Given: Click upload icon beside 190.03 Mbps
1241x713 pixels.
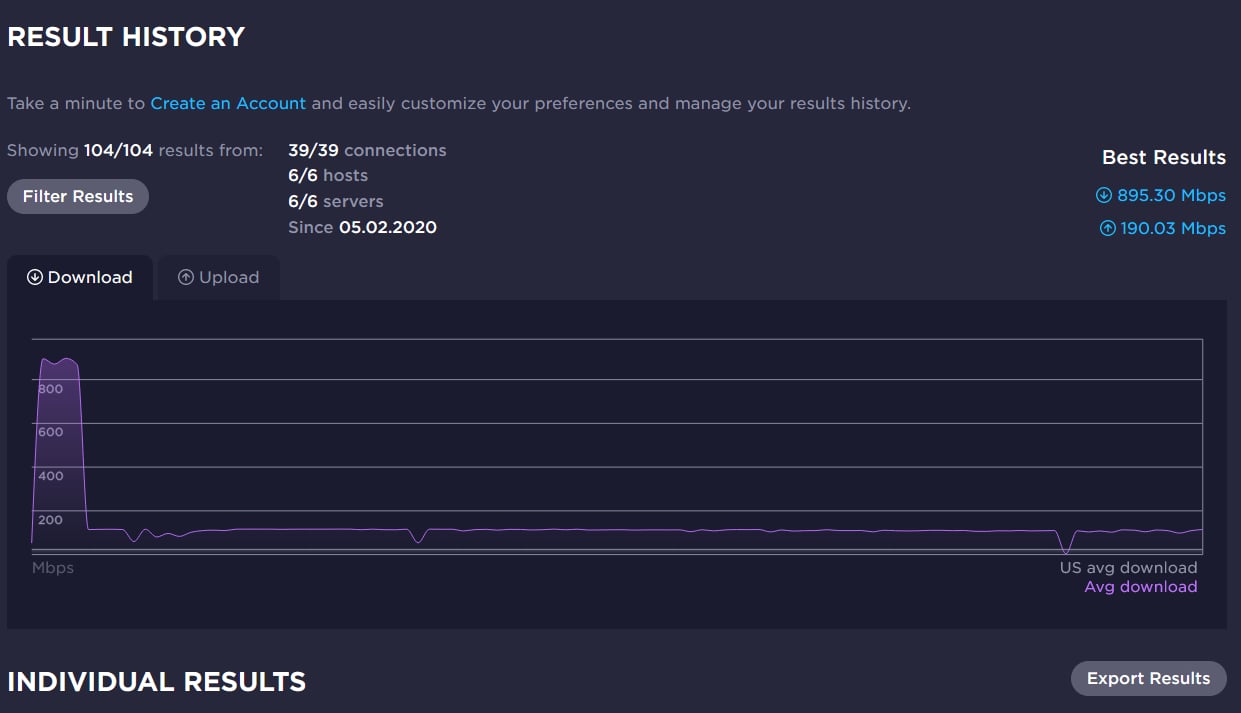Looking at the screenshot, I should pyautogui.click(x=1107, y=229).
